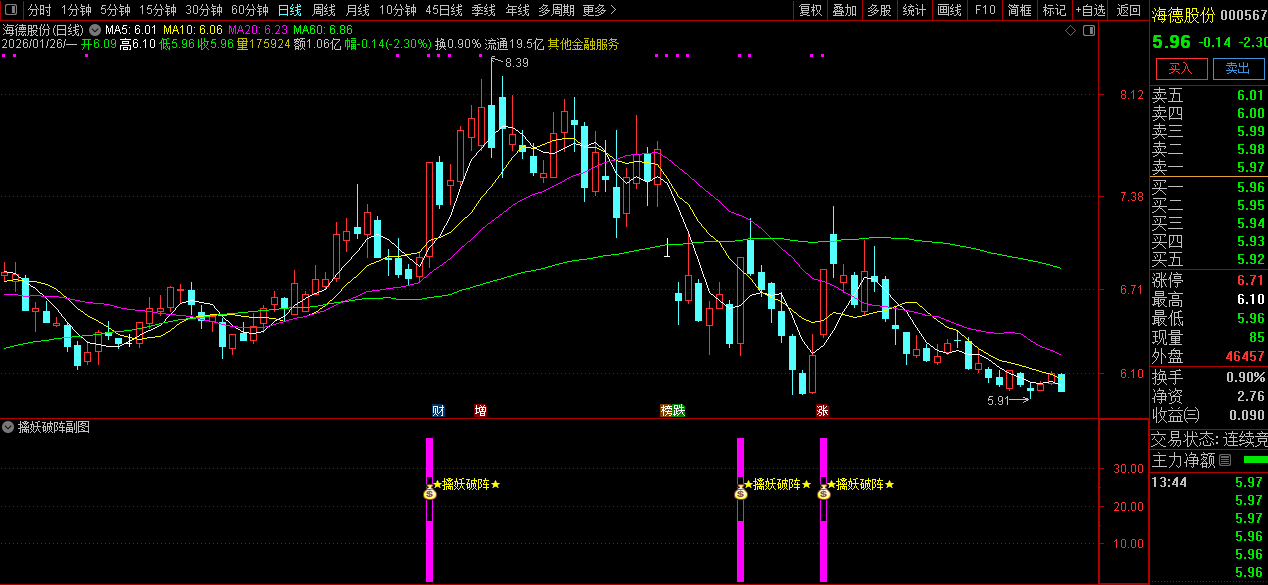Add stock via +自选 button
Image resolution: width=1268 pixels, height=585 pixels.
click(1090, 10)
